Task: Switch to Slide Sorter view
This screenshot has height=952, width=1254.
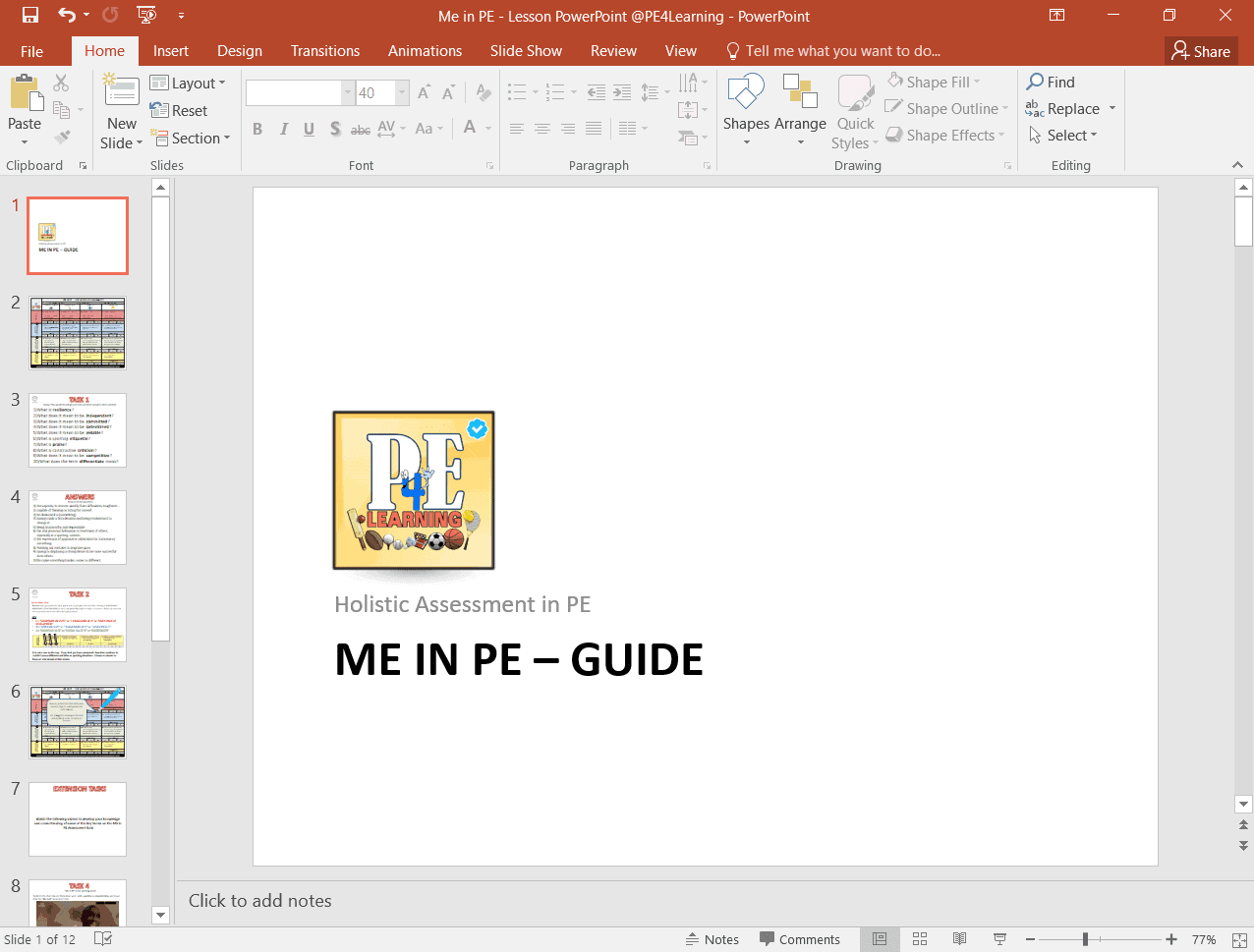Action: click(920, 939)
